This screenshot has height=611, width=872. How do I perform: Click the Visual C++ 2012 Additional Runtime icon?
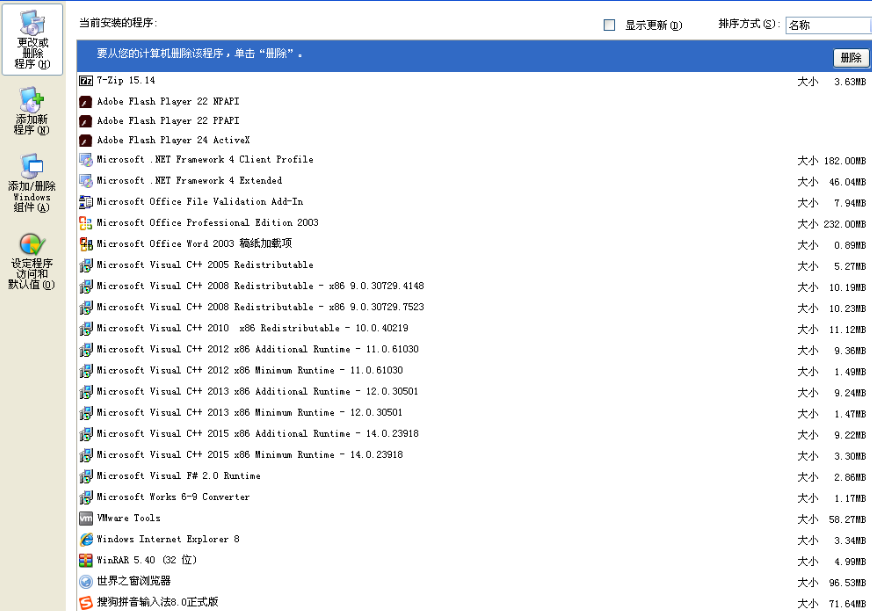[x=86, y=350]
